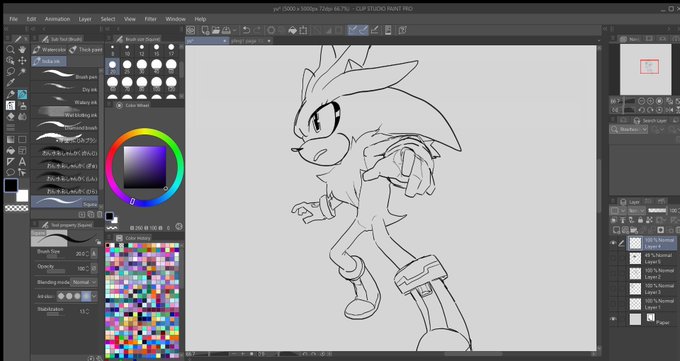Open the Select menu
The height and width of the screenshot is (361, 680).
[x=108, y=19]
